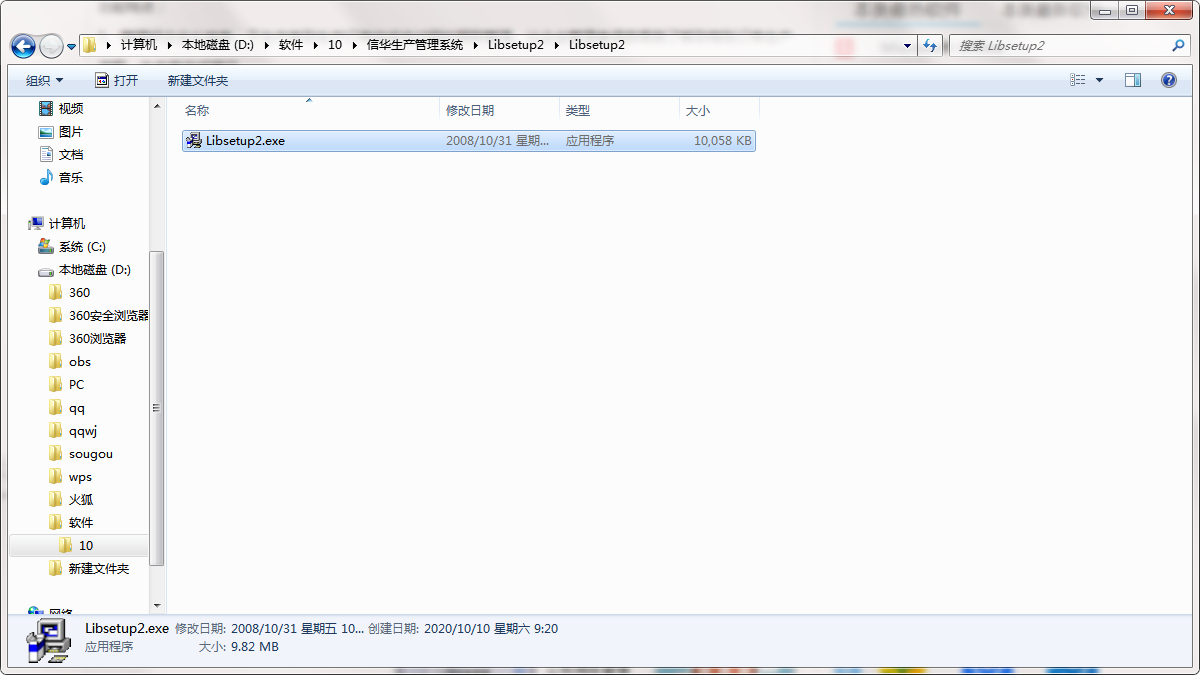Click the 系统 (C:) drive icon
Viewport: 1200px width, 675px height.
click(46, 246)
